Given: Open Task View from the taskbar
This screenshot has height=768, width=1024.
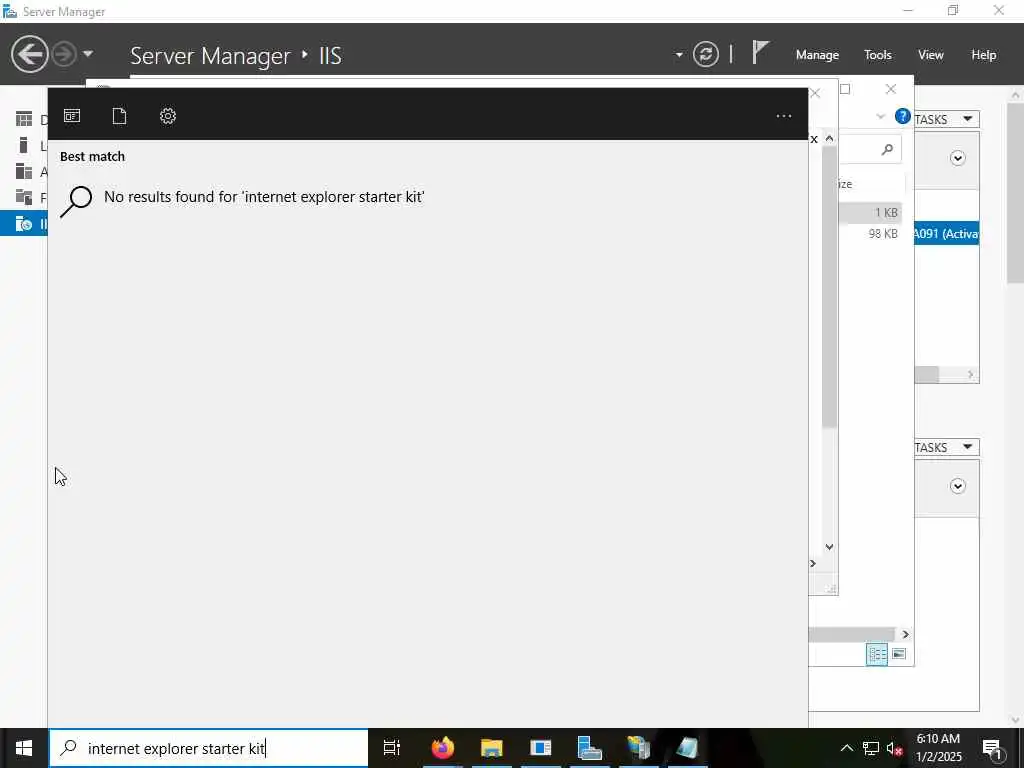Looking at the screenshot, I should (392, 748).
